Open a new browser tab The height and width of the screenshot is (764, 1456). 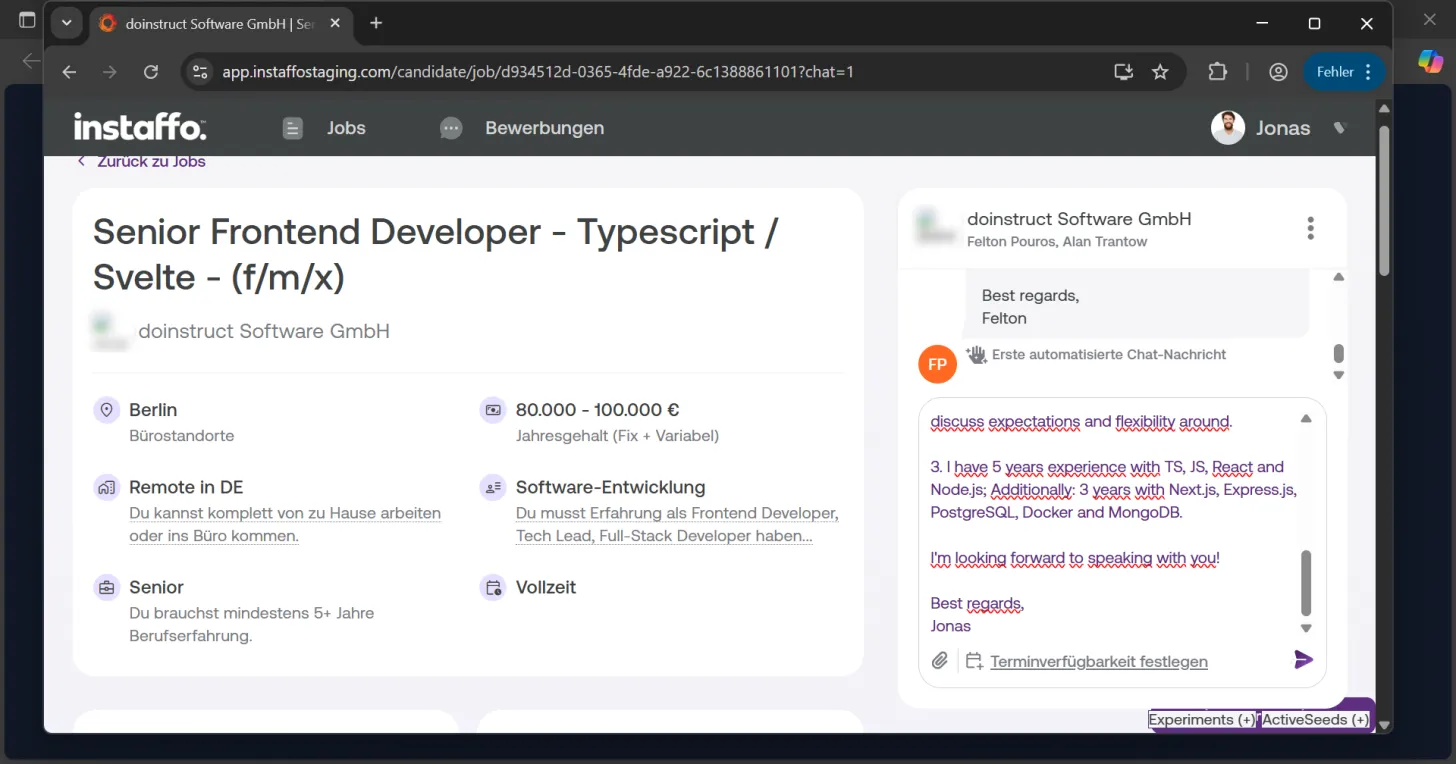point(376,23)
